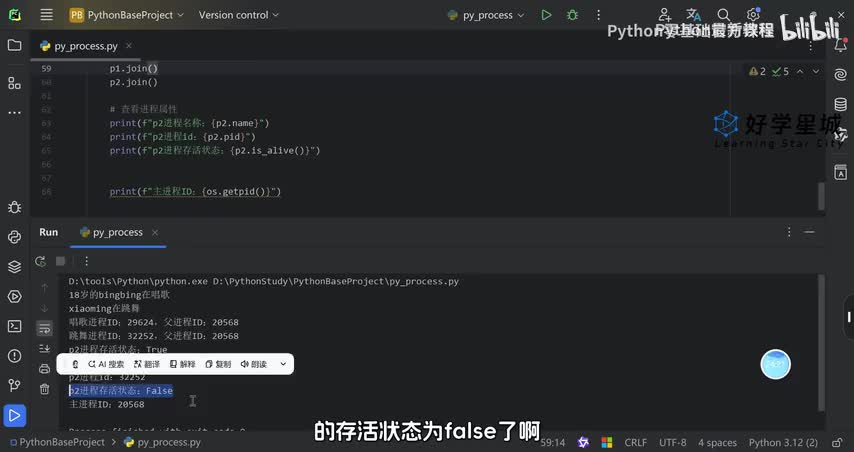Expand the Version control dropdown
This screenshot has width=854, height=452.
coord(239,15)
